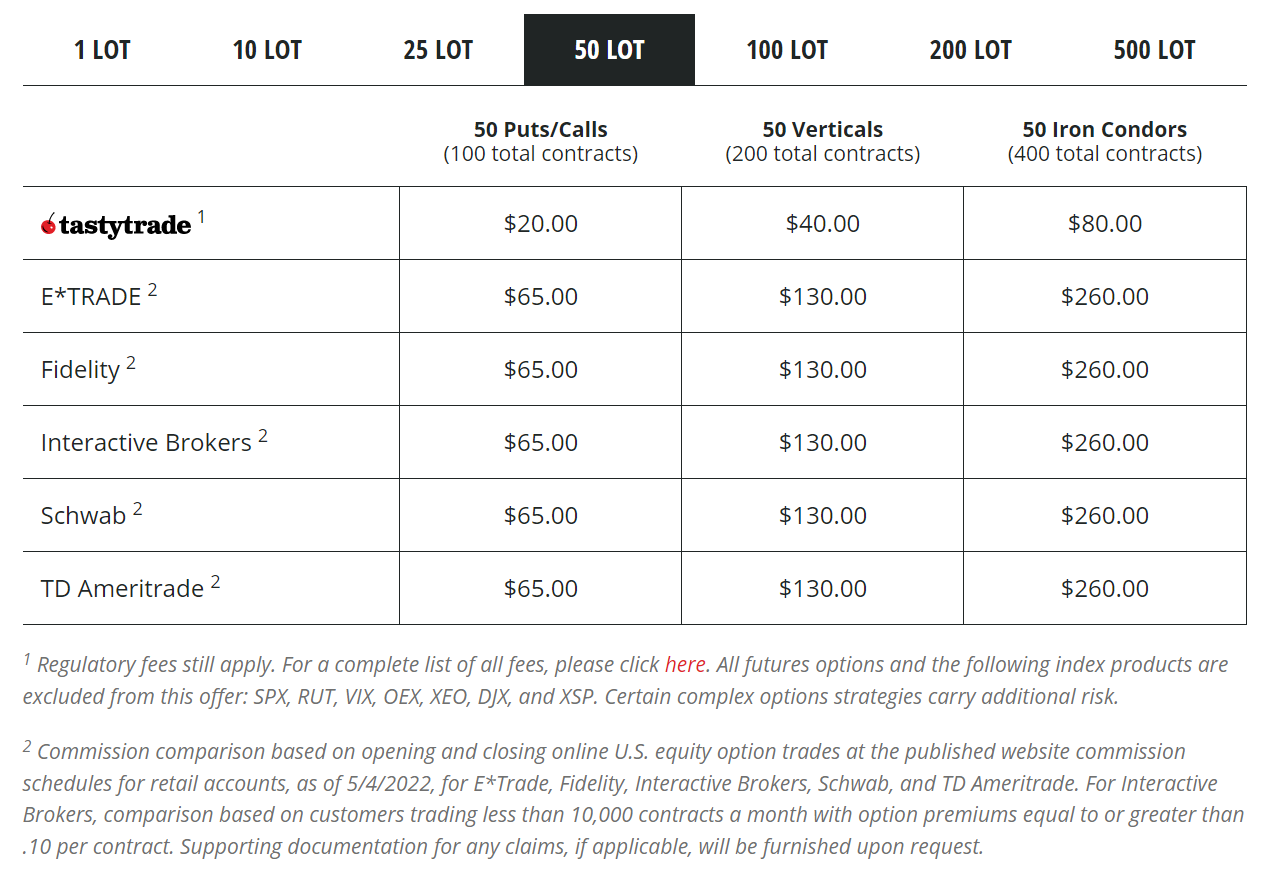Viewport: 1282px width, 873px height.
Task: Click the Schwab row label
Action: (x=83, y=516)
